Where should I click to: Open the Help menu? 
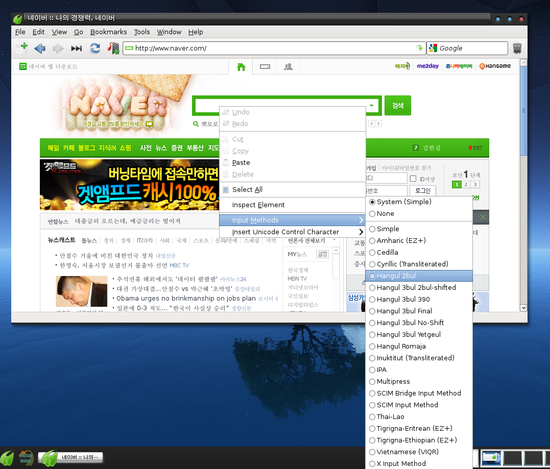click(195, 32)
